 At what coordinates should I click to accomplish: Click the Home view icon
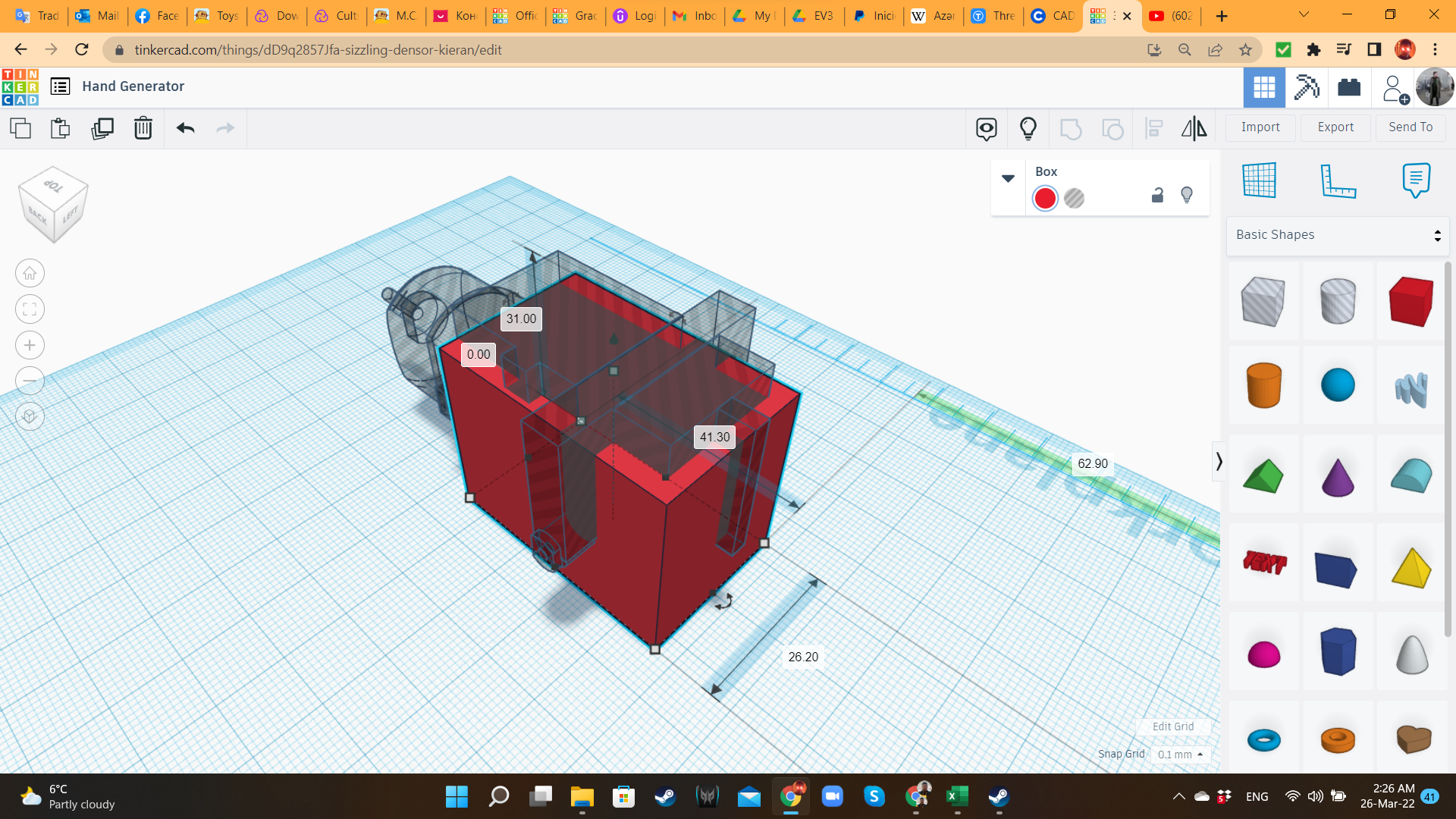[x=30, y=273]
